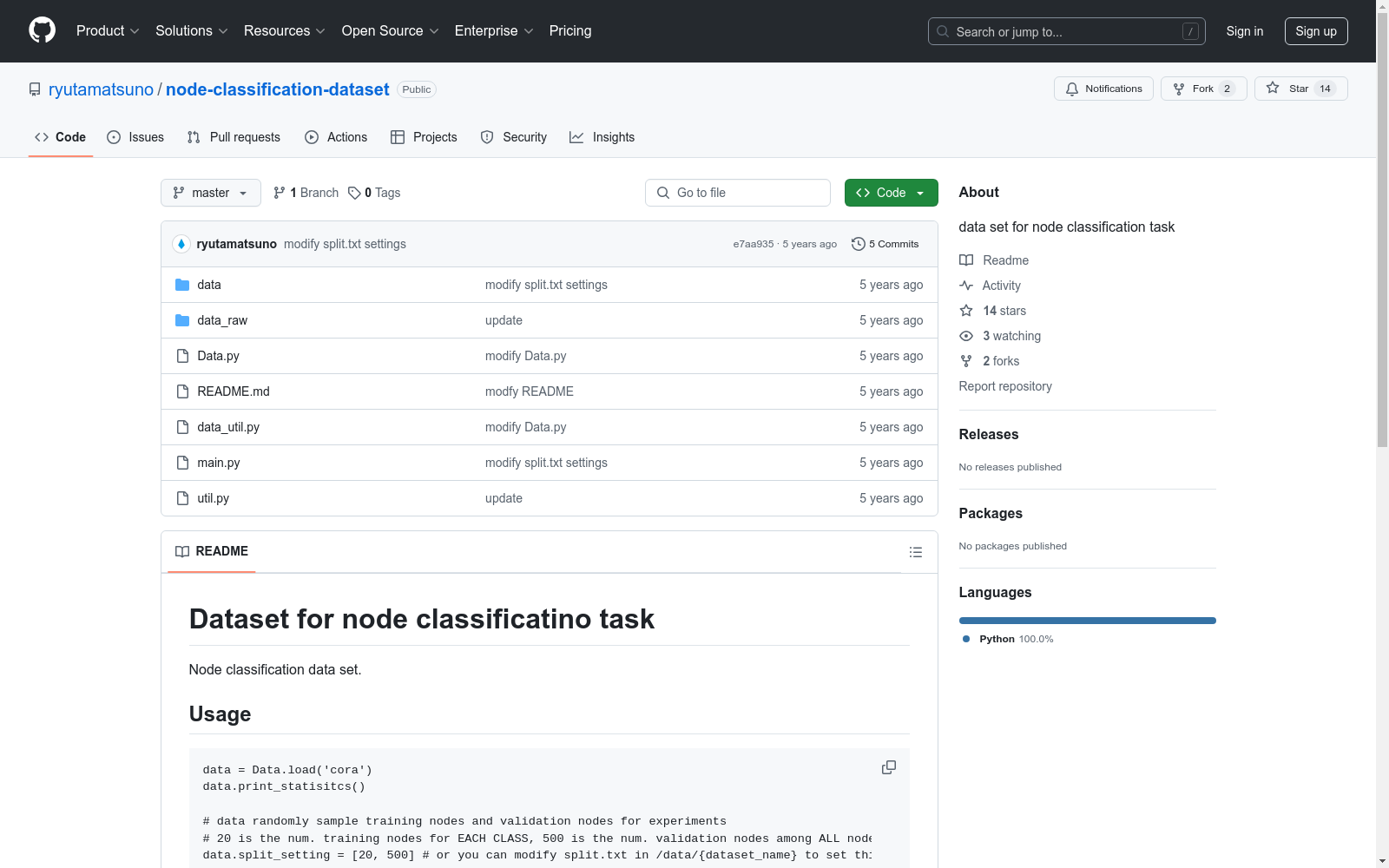This screenshot has width=1389, height=868.
Task: Expand the Open Source menu
Action: coord(391,31)
